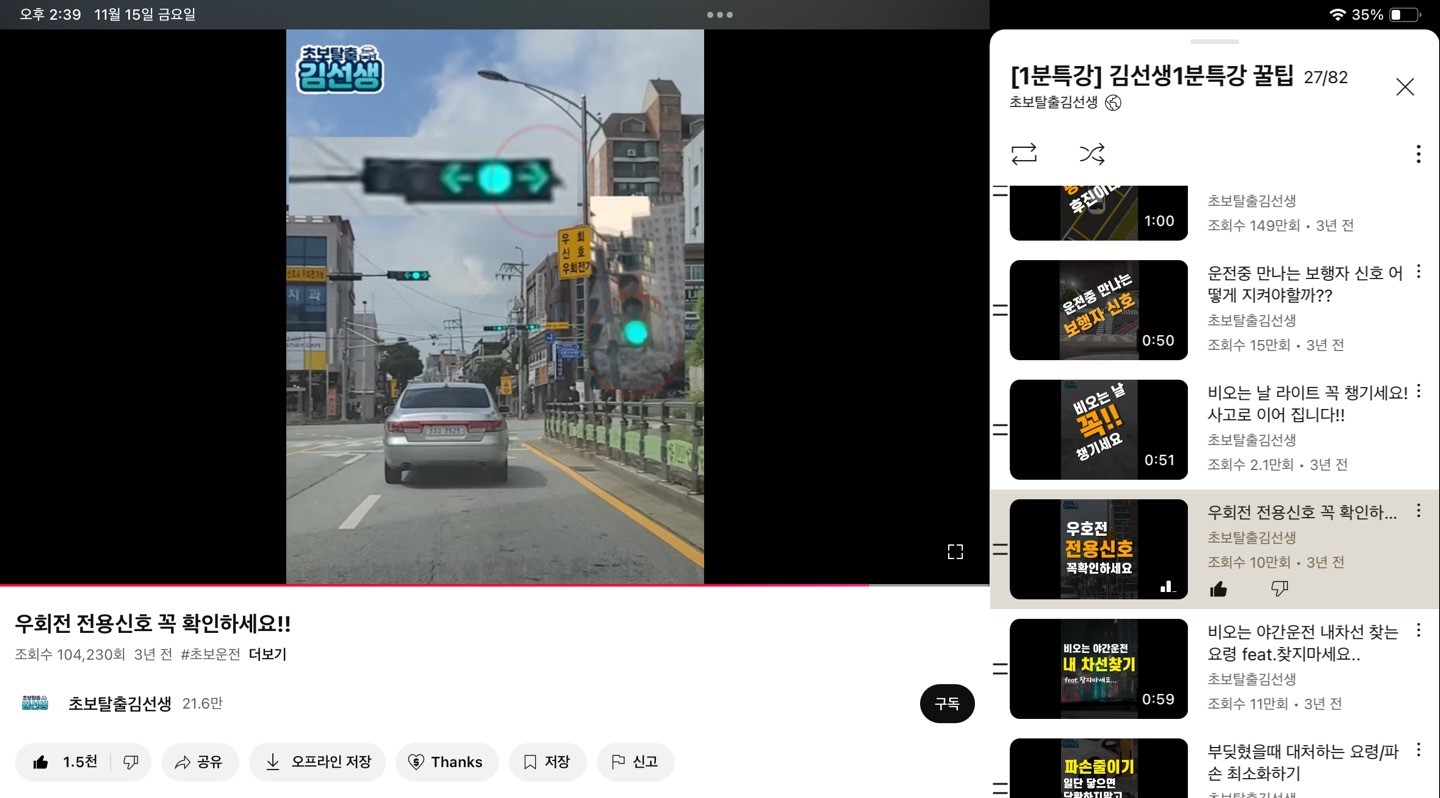Open the three-dot multitasking menu at top
Viewport: 1440px width, 798px height.
click(720, 15)
